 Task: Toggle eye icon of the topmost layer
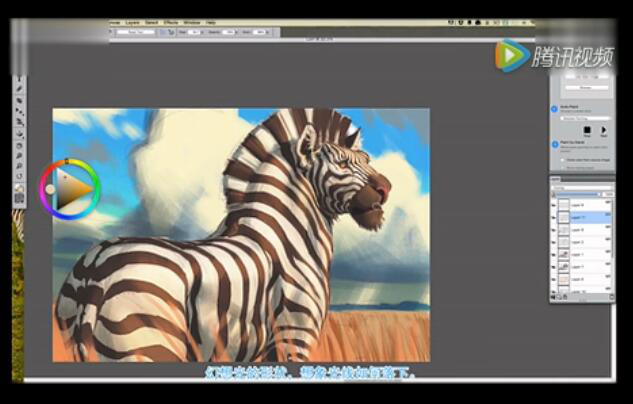[554, 205]
